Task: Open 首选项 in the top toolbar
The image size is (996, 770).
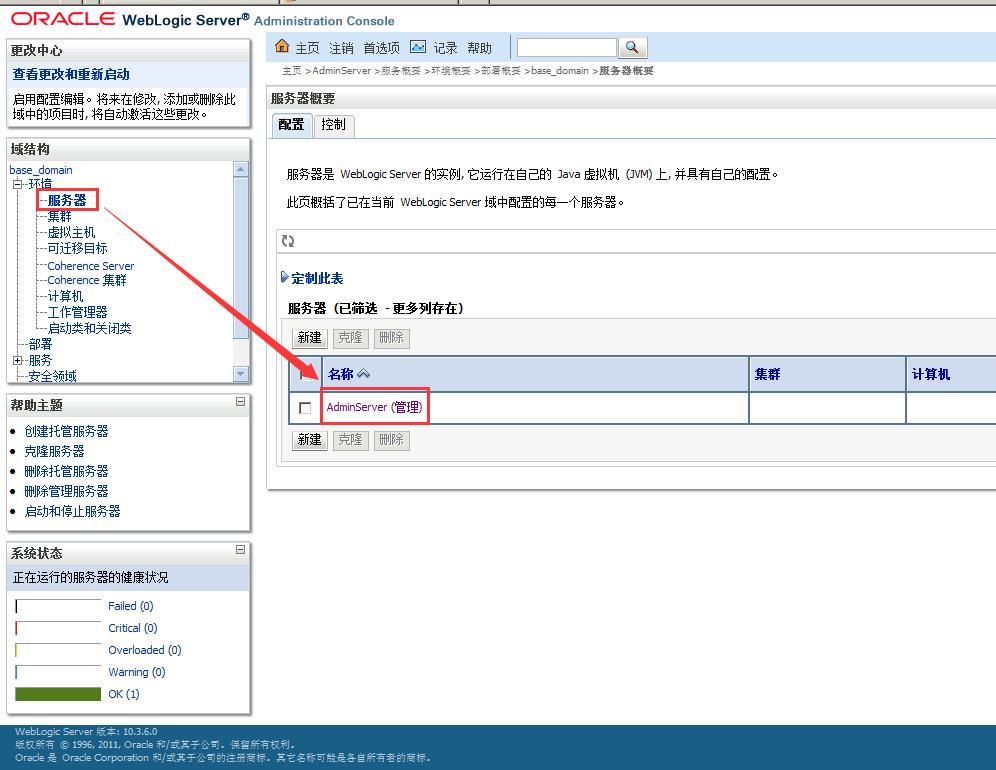Action: [381, 48]
